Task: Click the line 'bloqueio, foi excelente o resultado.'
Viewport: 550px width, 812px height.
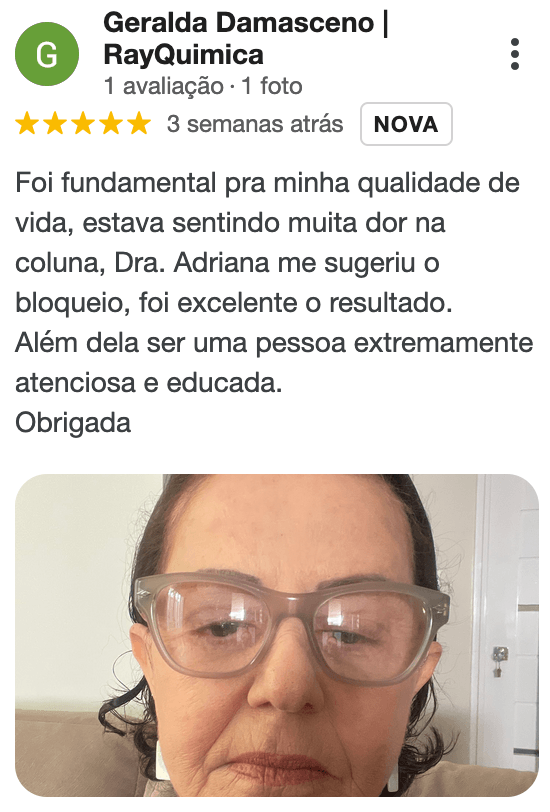Action: point(234,303)
